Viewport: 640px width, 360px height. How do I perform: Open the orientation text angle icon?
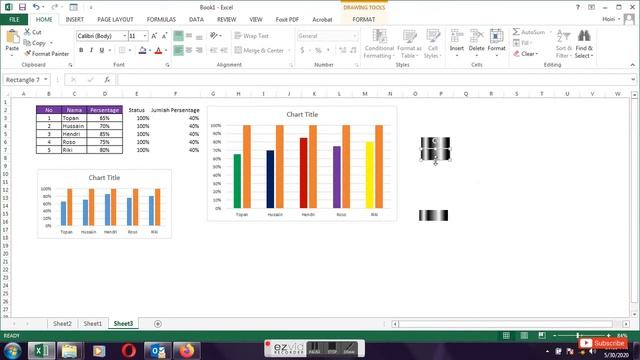point(214,36)
